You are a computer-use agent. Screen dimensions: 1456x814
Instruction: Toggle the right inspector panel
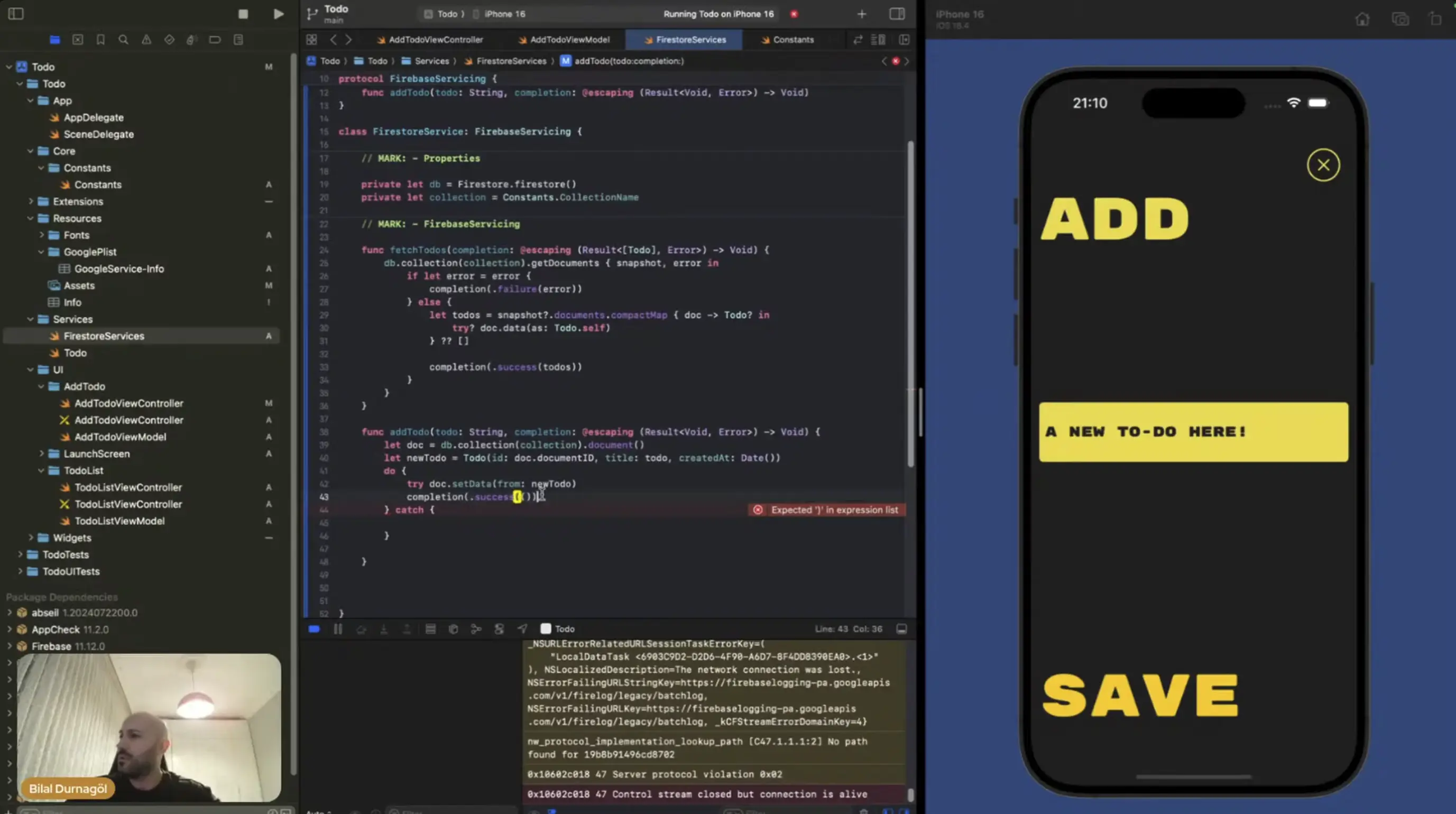pos(897,14)
